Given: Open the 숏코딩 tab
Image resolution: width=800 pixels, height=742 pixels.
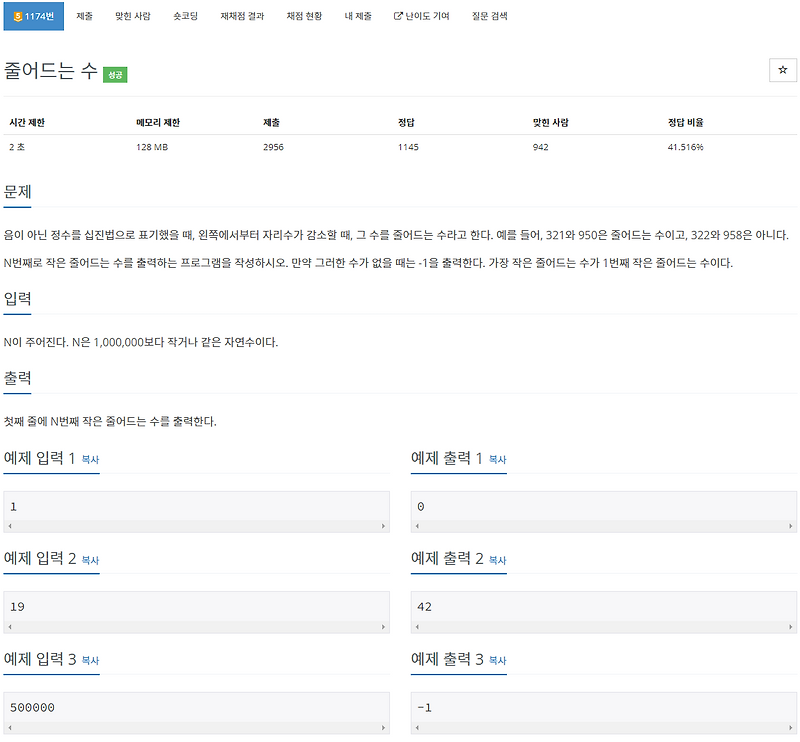Looking at the screenshot, I should [187, 15].
